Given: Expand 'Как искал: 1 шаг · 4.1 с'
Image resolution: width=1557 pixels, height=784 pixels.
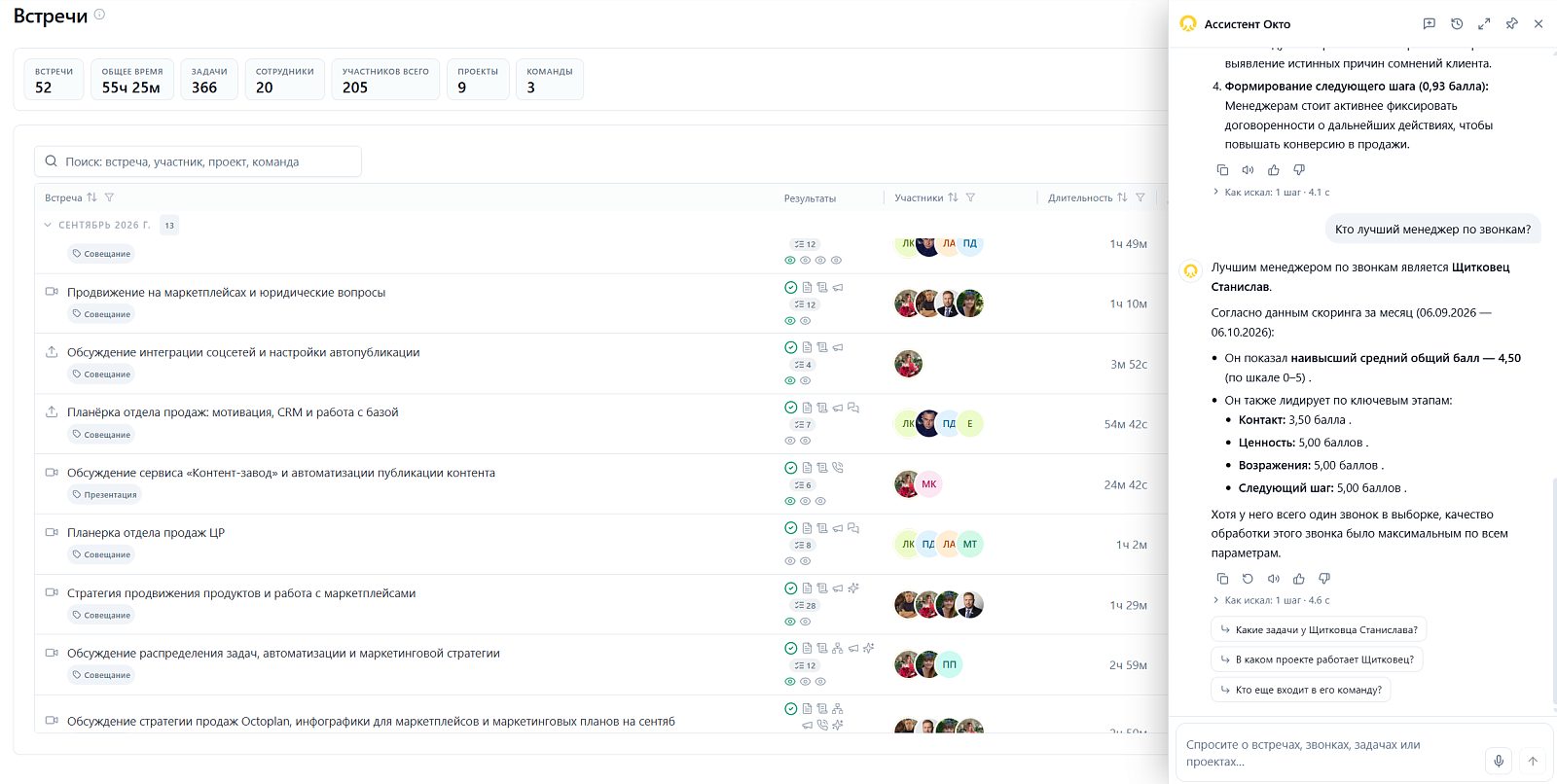Looking at the screenshot, I should [1271, 193].
